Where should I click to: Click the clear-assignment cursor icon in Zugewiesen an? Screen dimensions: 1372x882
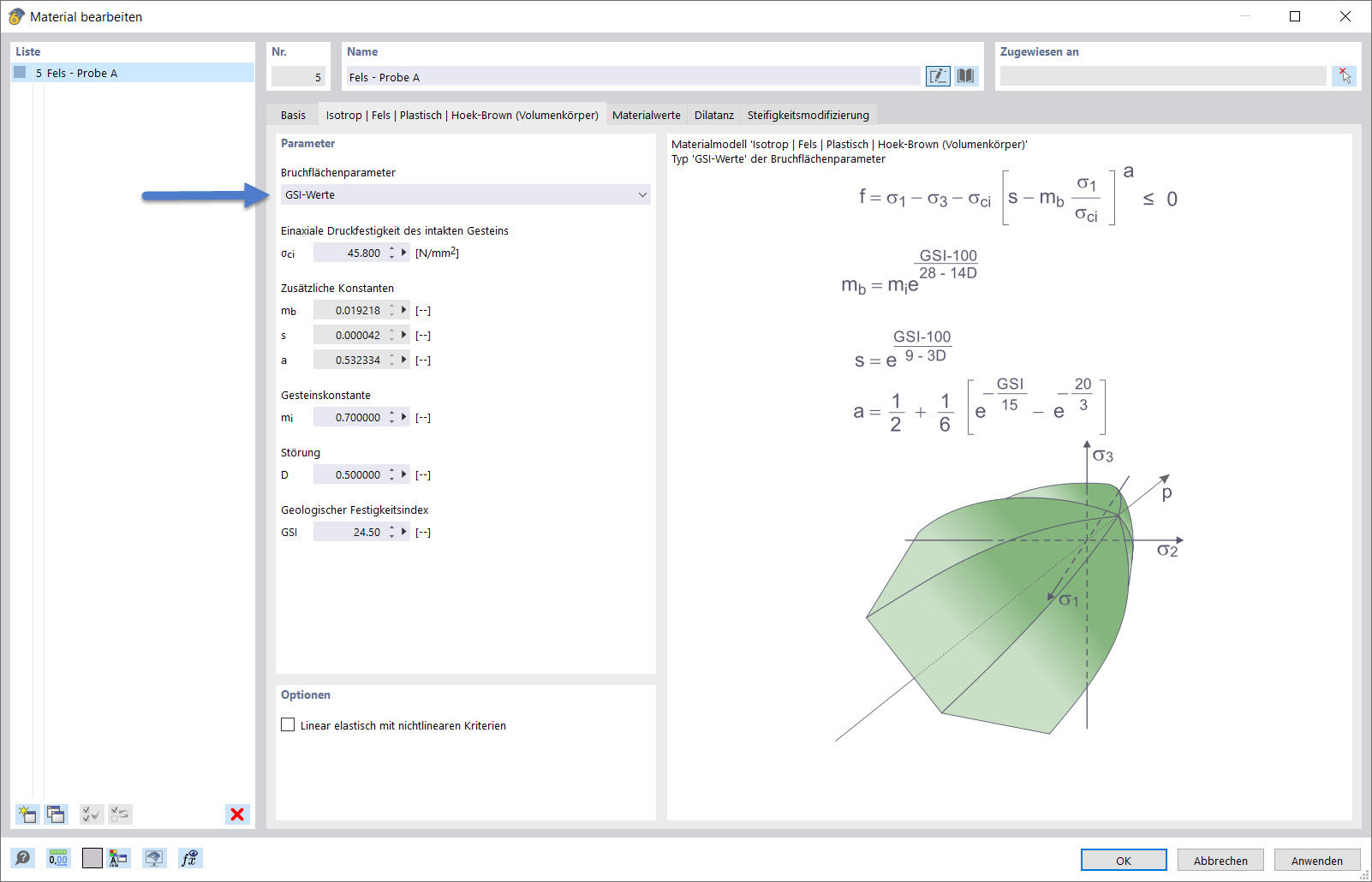click(1345, 76)
